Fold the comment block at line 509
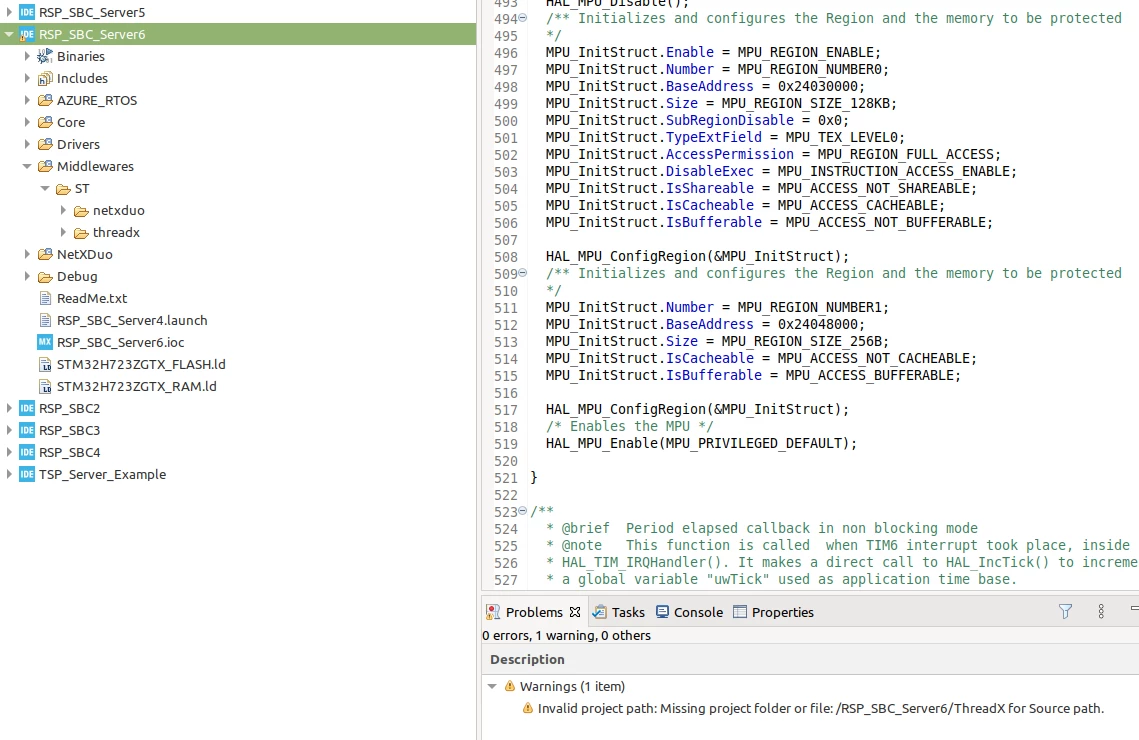Screen dimensions: 1139x740 [x=522, y=273]
